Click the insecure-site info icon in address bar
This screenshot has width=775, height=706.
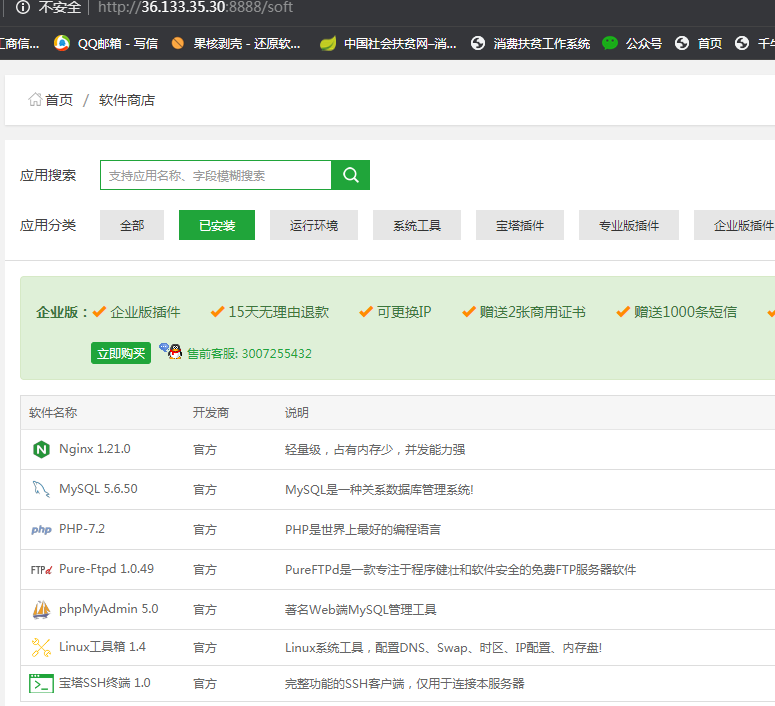23,7
